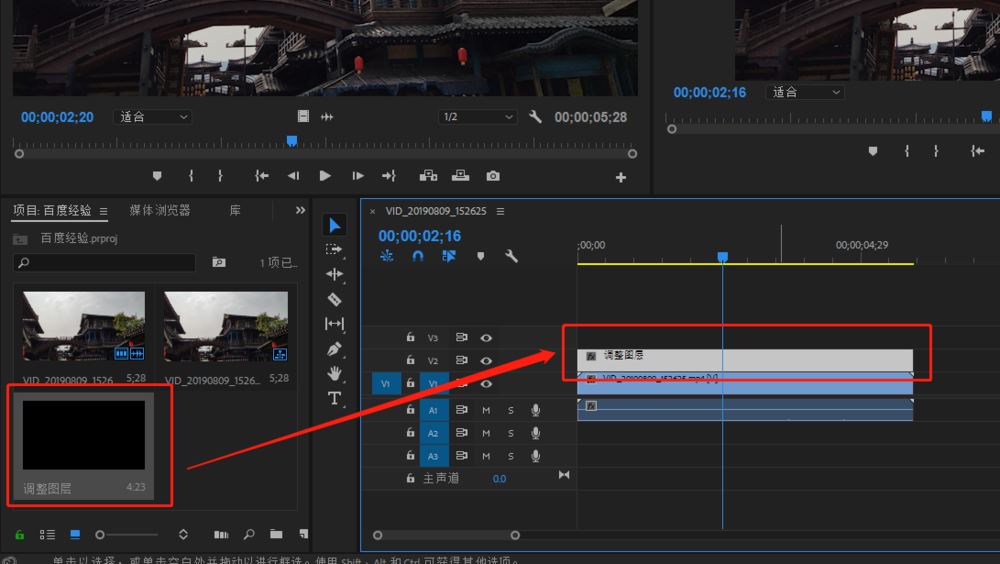Click the project thumbnail zoom slider
The image size is (1000, 564).
pos(100,535)
